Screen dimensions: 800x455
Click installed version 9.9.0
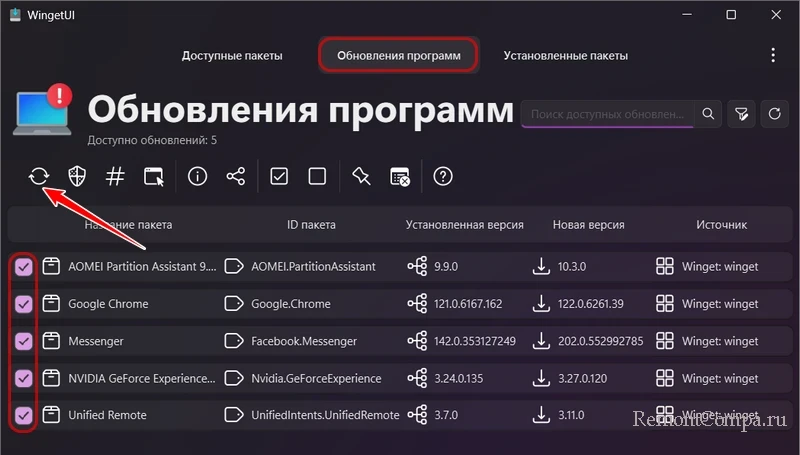click(445, 266)
